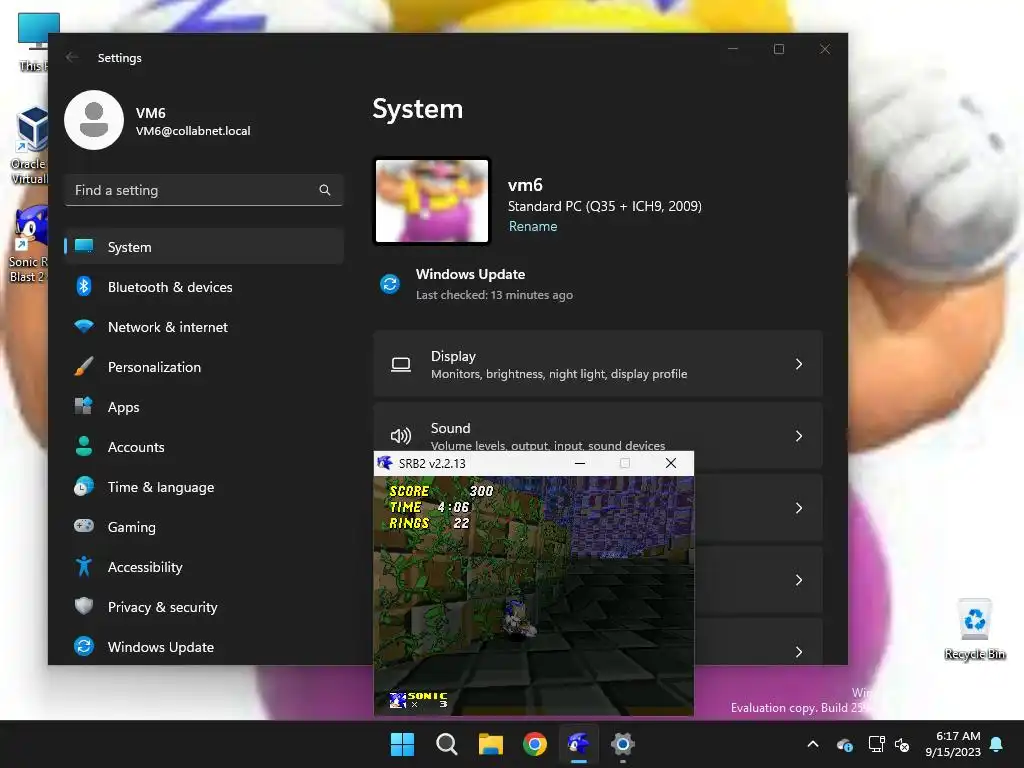Click the Display laptop icon
The width and height of the screenshot is (1024, 768).
[x=401, y=364]
